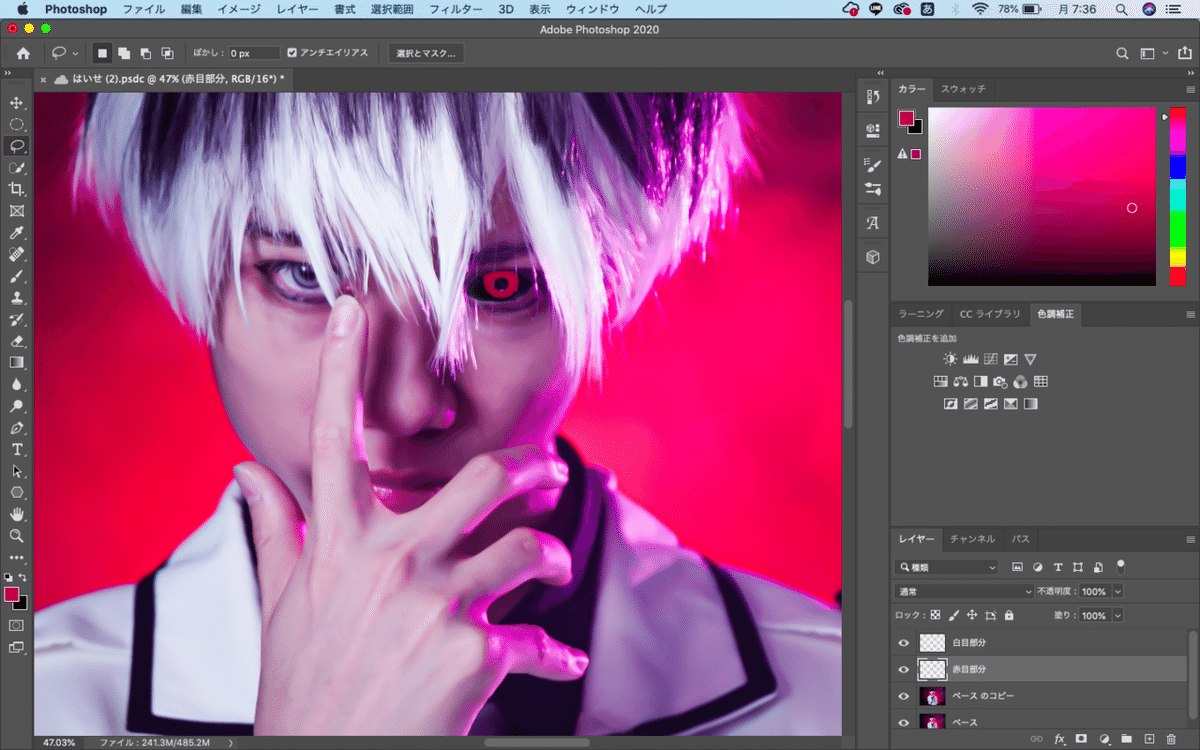Screen dimensions: 1200x750
Task: Open the イメージ menu
Action: [x=240, y=8]
